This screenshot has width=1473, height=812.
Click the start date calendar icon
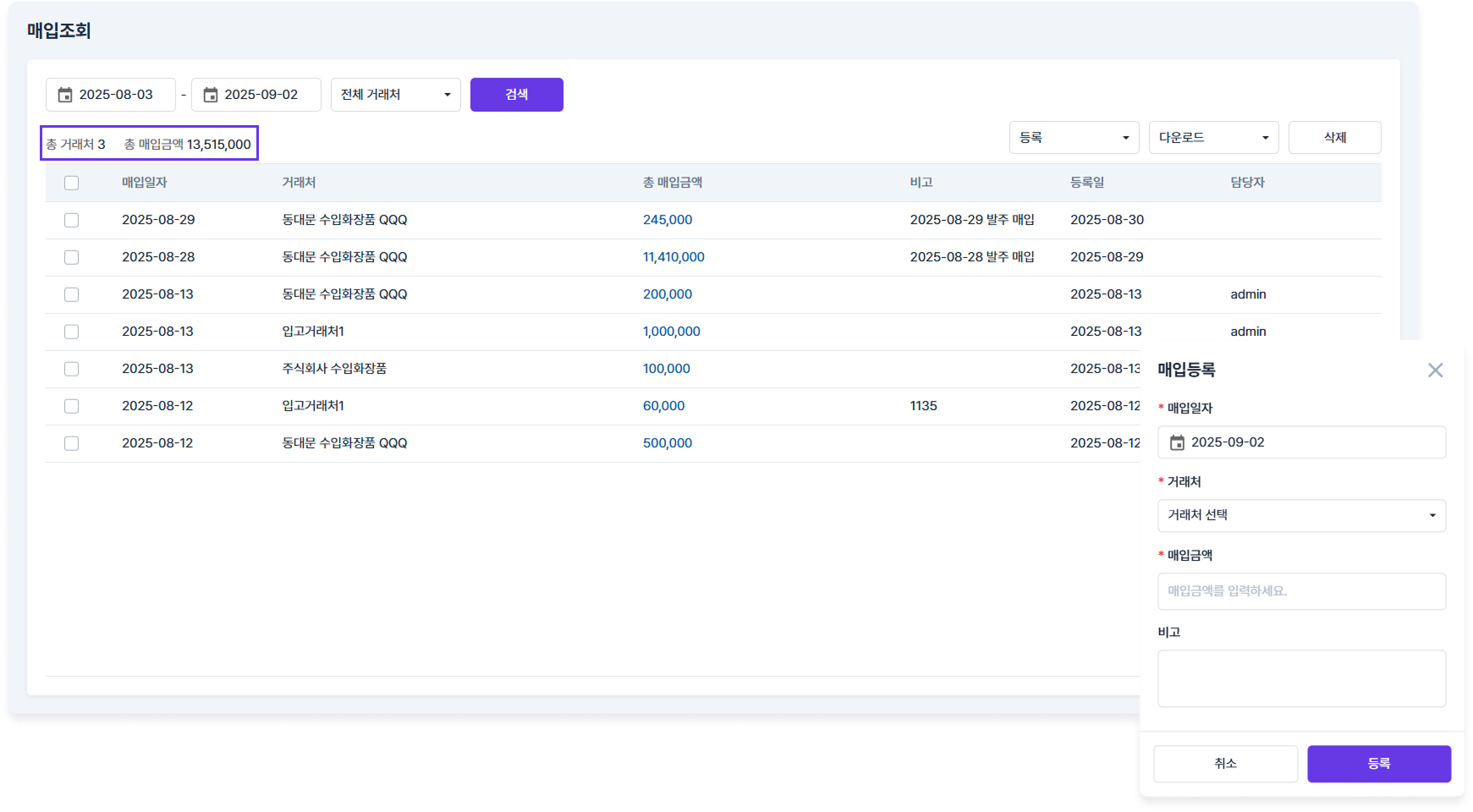65,95
